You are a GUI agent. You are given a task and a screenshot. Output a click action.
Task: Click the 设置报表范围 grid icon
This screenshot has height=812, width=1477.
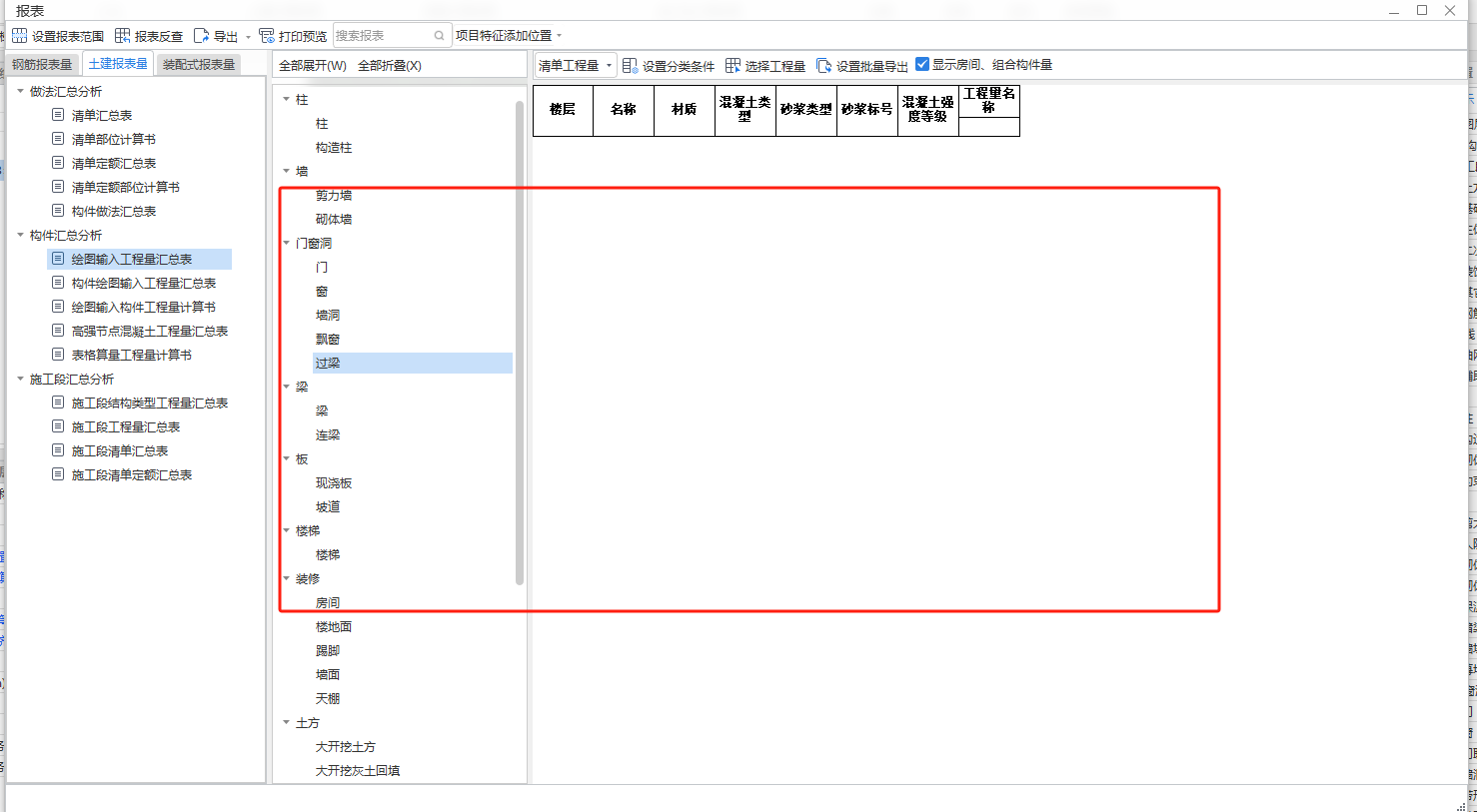19,36
